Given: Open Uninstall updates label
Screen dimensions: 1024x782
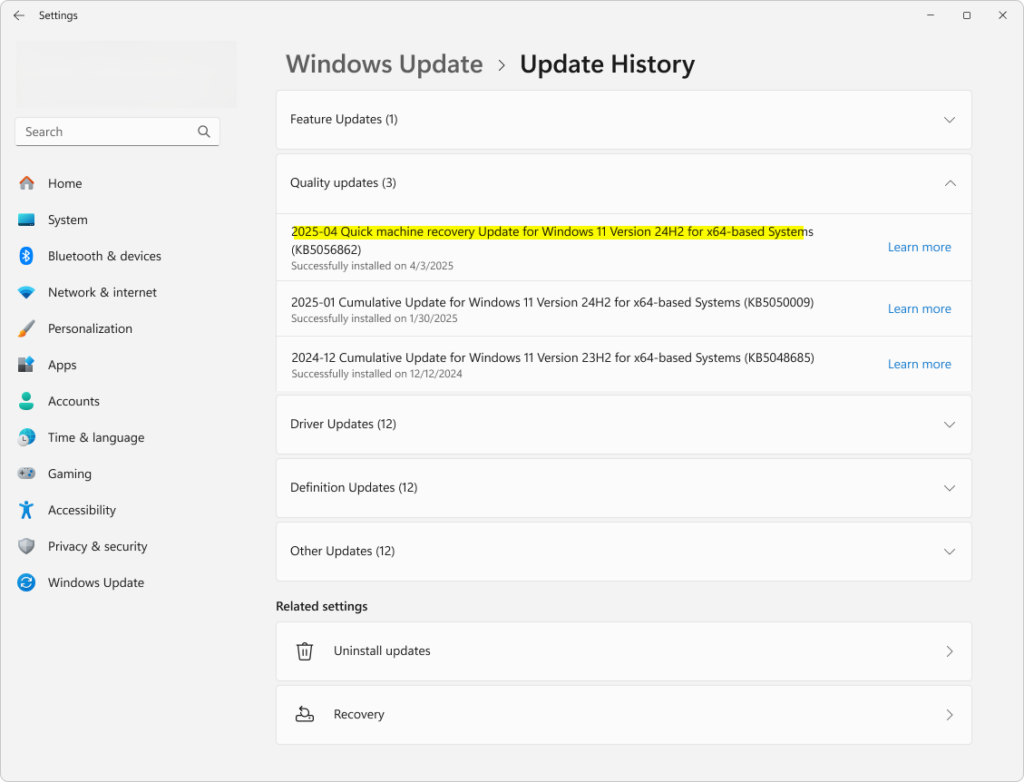Looking at the screenshot, I should 382,651.
